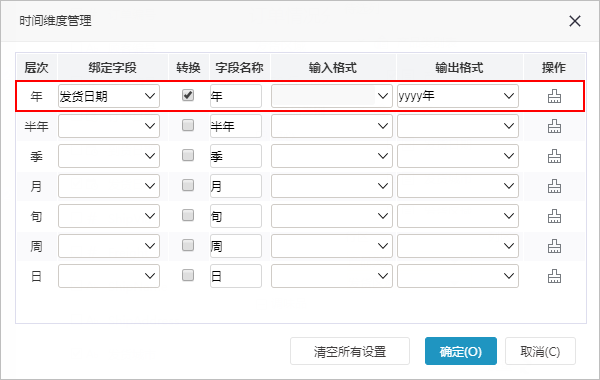The image size is (600, 380).
Task: Open 绑定字段 dropdown for 周
Action: [x=109, y=246]
